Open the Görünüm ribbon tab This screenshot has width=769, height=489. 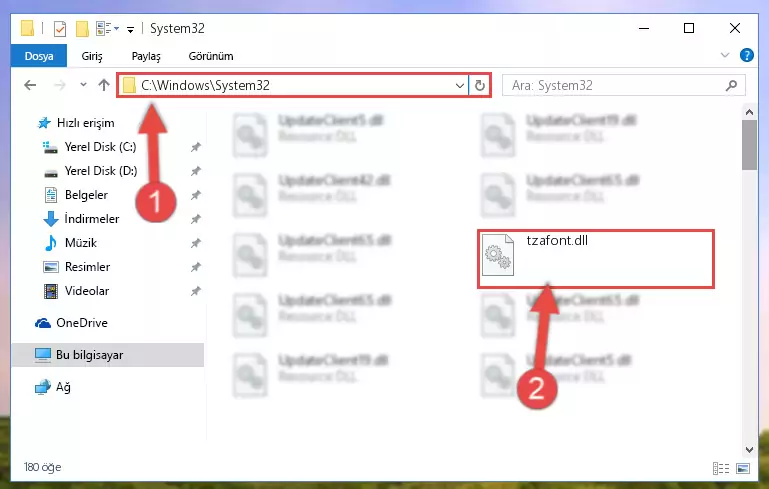pyautogui.click(x=211, y=56)
